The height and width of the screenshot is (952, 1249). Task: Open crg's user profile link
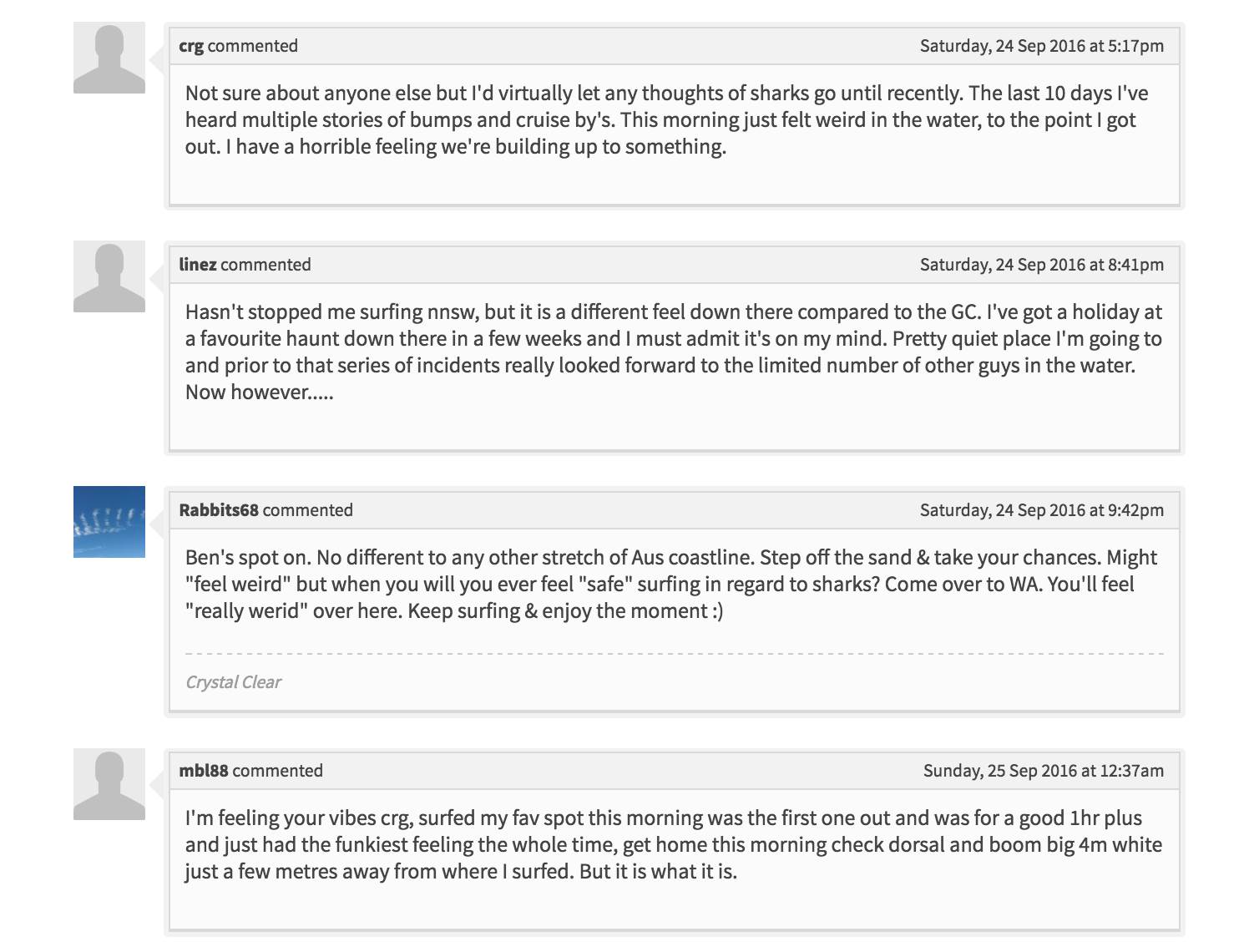click(191, 46)
